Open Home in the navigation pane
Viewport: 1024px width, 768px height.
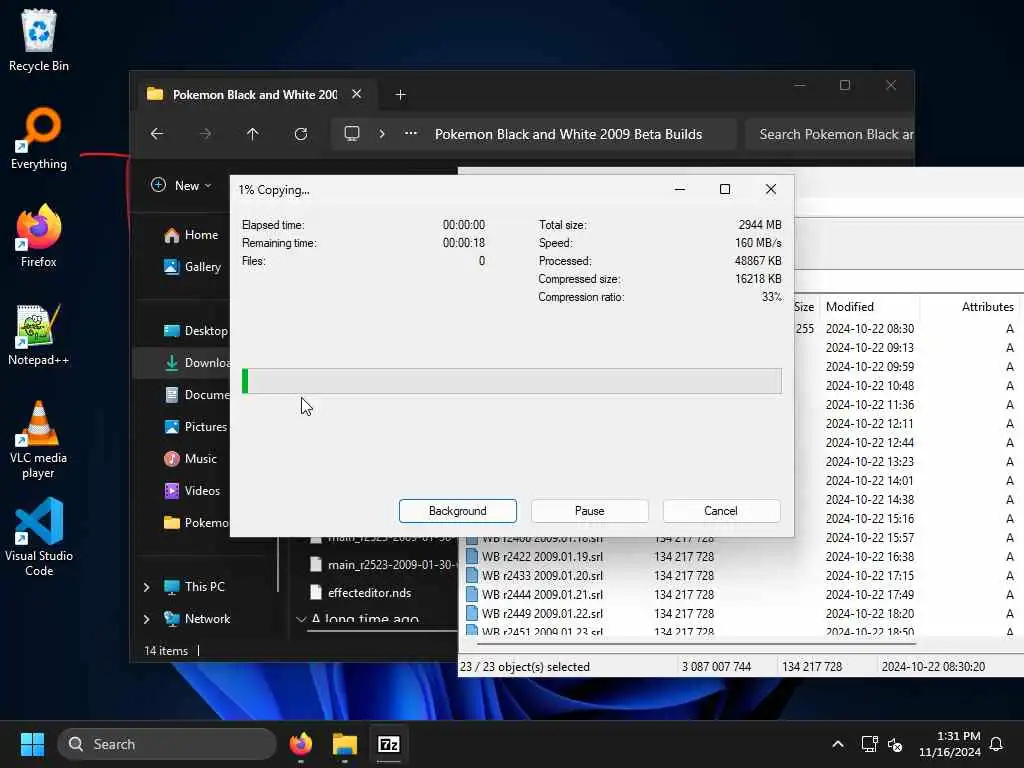(191, 235)
